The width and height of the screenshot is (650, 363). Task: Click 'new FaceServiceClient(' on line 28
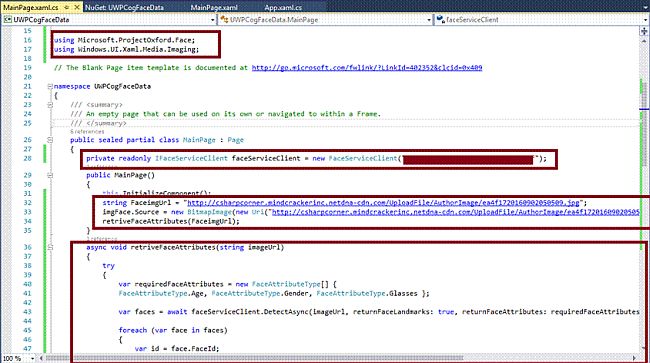click(x=356, y=158)
